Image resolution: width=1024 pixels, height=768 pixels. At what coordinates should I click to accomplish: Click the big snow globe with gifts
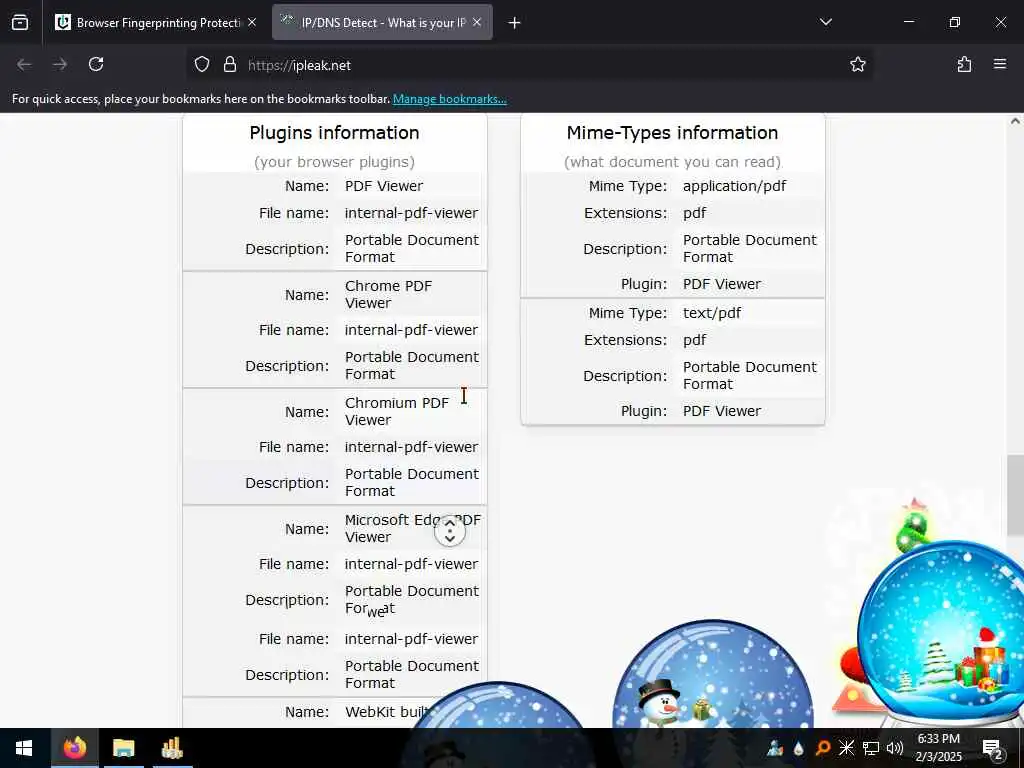tap(940, 633)
